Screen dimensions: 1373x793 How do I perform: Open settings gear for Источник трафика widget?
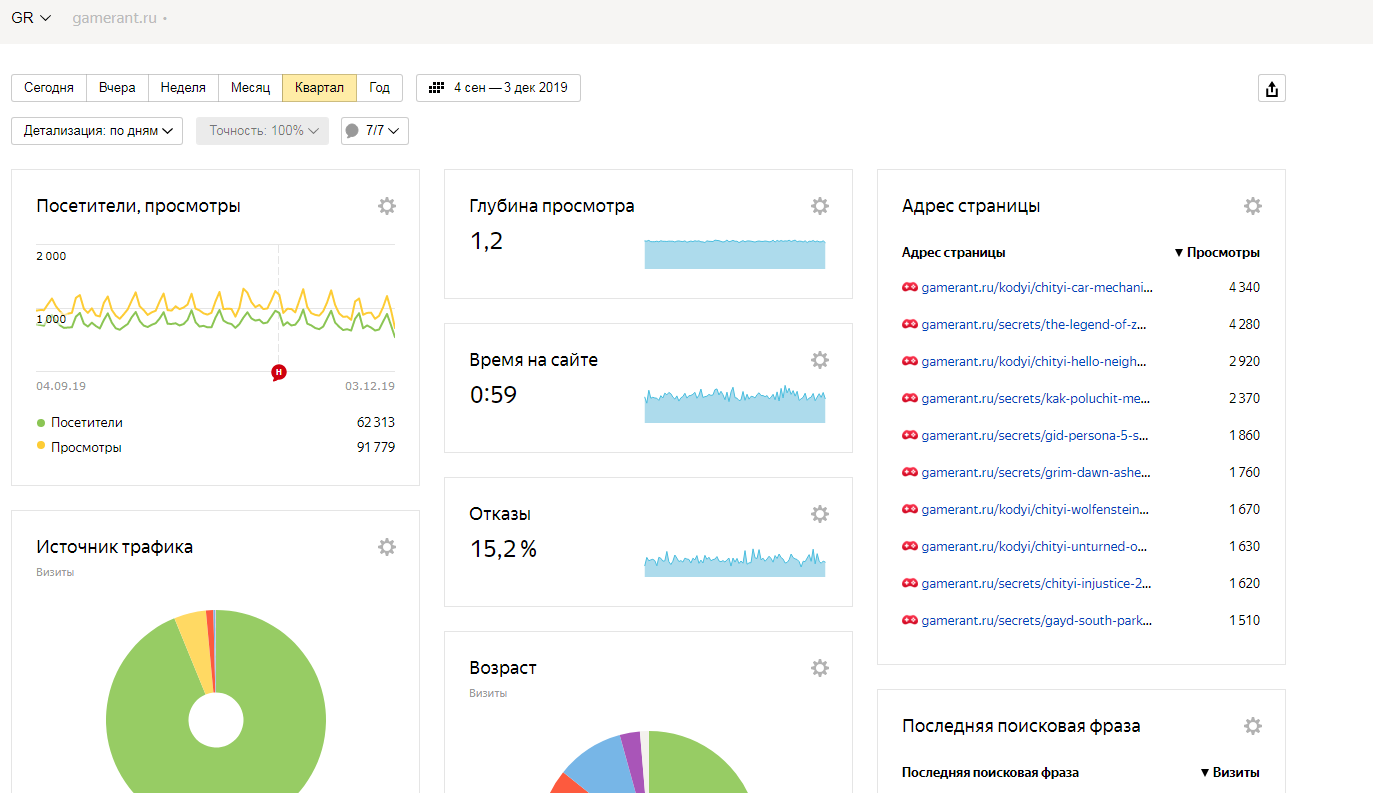[x=387, y=547]
